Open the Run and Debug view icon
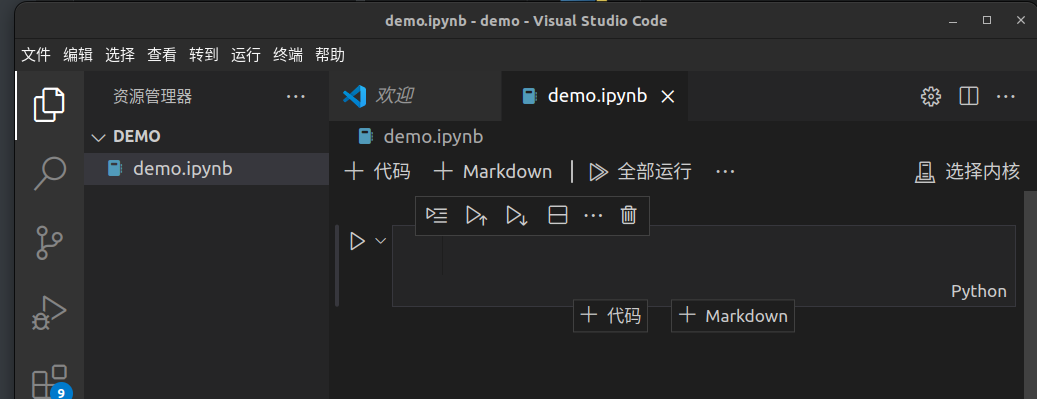The width and height of the screenshot is (1037, 399). (50, 312)
